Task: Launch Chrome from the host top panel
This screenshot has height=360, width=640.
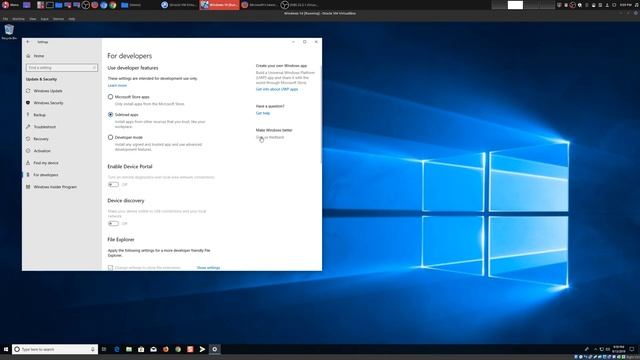Action: [113, 5]
